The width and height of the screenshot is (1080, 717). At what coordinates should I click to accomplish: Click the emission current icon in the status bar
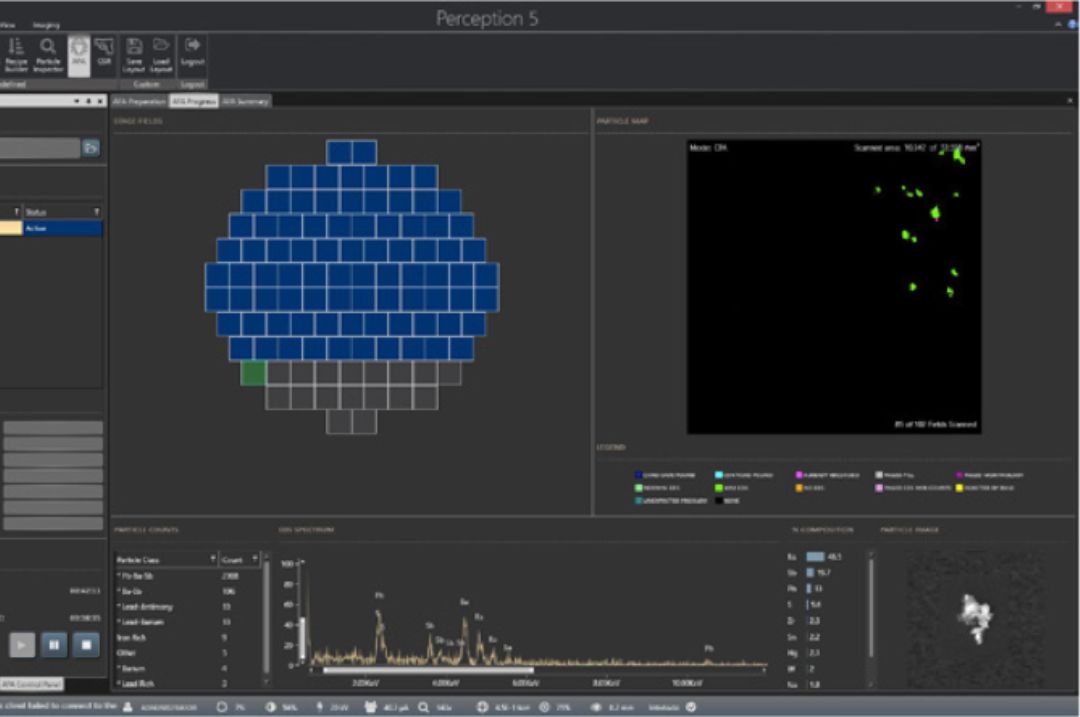370,707
